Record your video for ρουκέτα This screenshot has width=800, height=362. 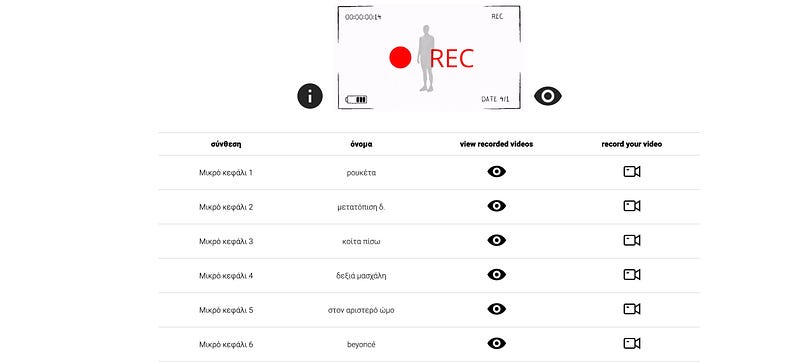(x=632, y=172)
